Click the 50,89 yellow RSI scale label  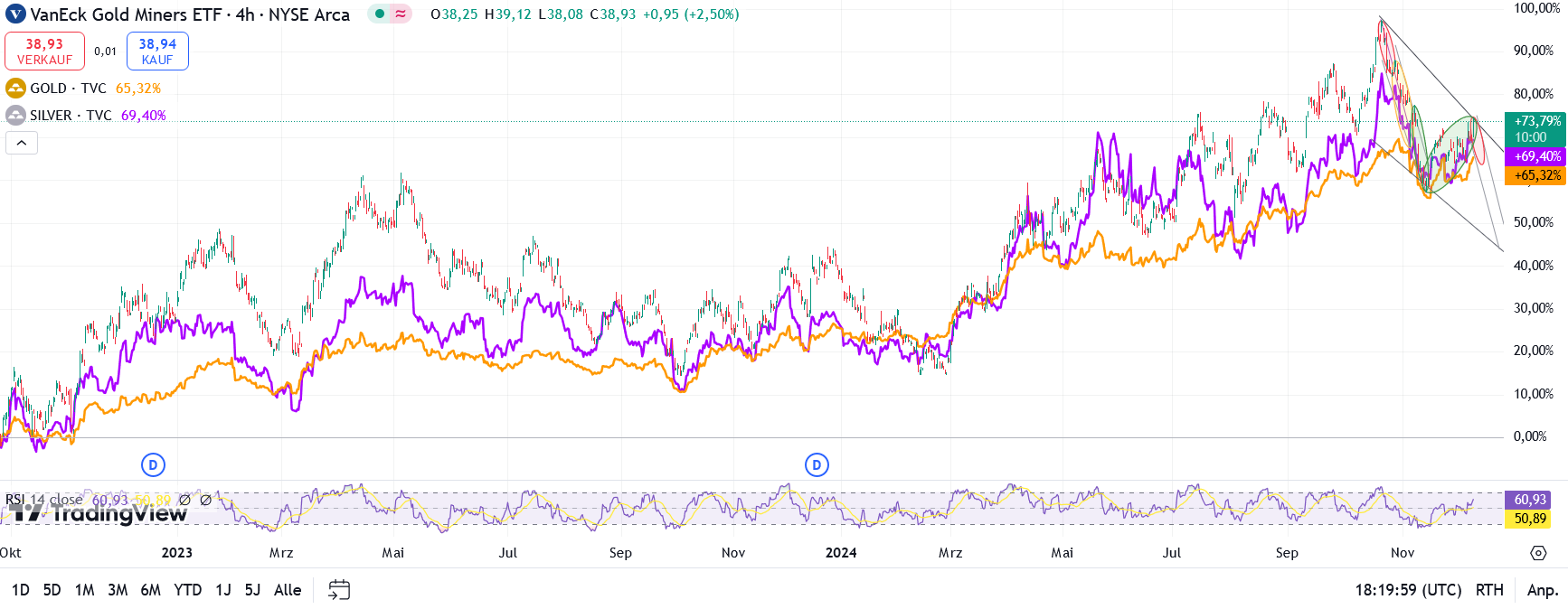(1527, 519)
